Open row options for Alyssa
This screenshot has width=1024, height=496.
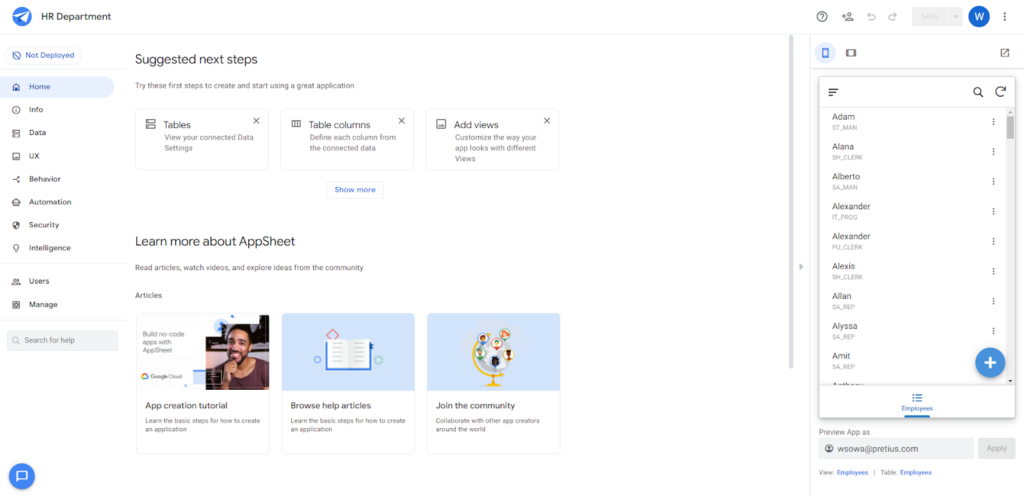click(x=993, y=331)
